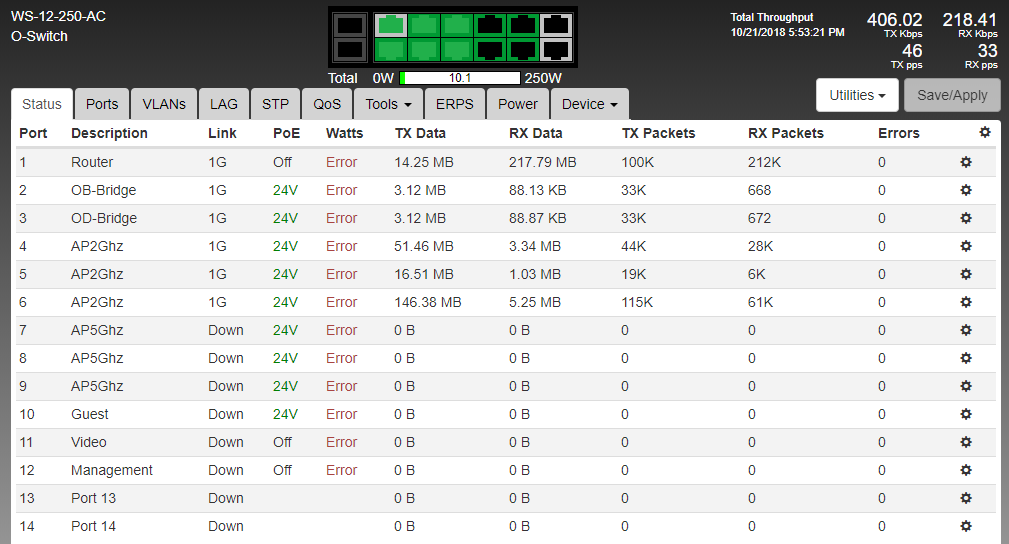Click gear icon in table header
The image size is (1009, 544).
tap(984, 133)
